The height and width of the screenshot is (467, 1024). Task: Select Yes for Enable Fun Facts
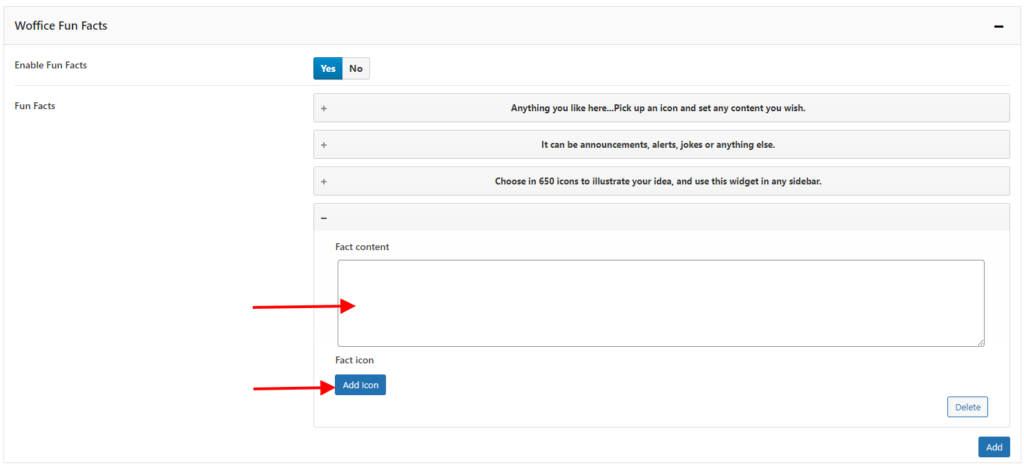(328, 68)
